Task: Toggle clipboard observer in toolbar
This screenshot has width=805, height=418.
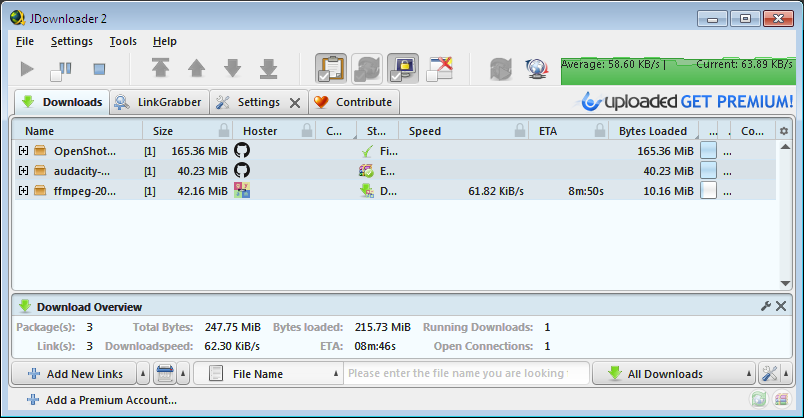Action: pyautogui.click(x=331, y=68)
